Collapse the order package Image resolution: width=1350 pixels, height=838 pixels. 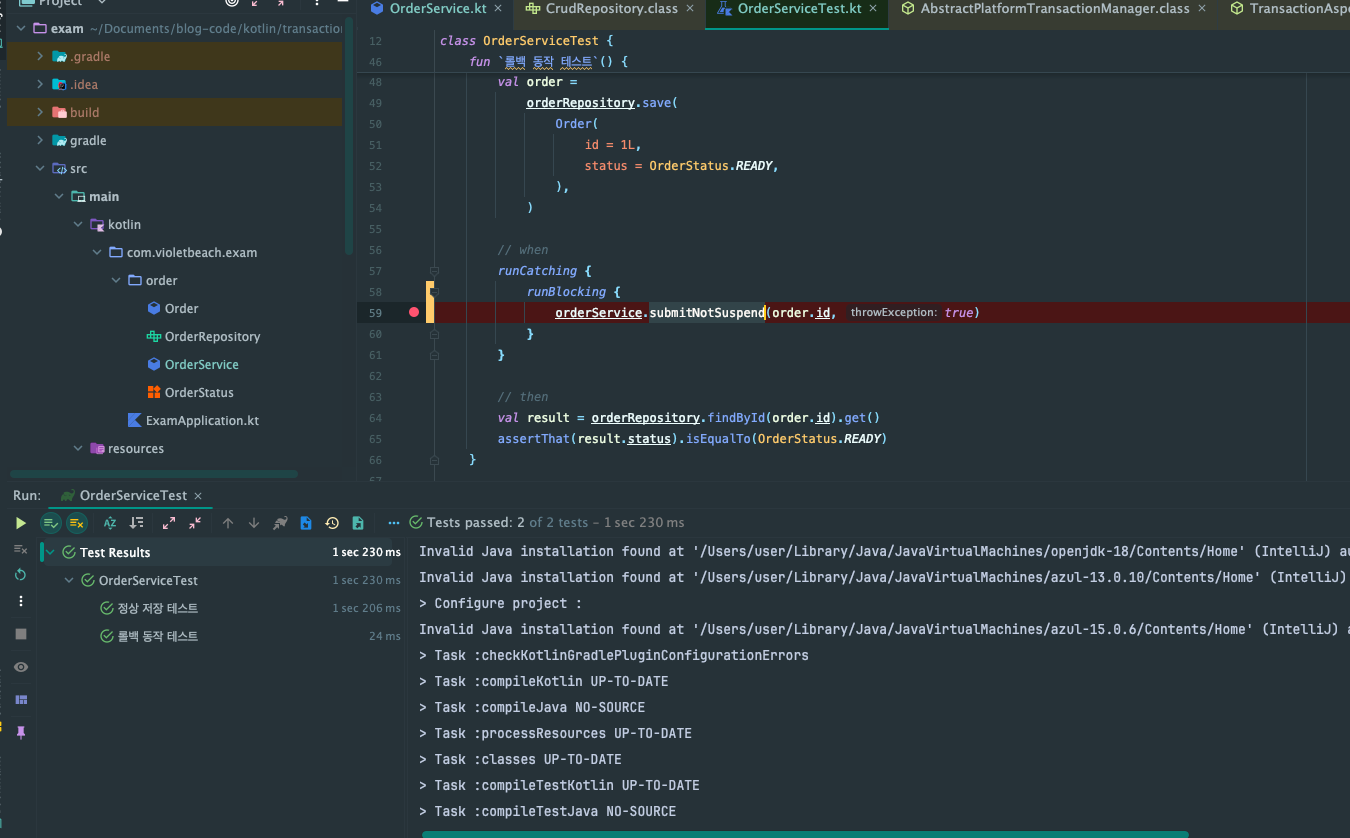[116, 280]
